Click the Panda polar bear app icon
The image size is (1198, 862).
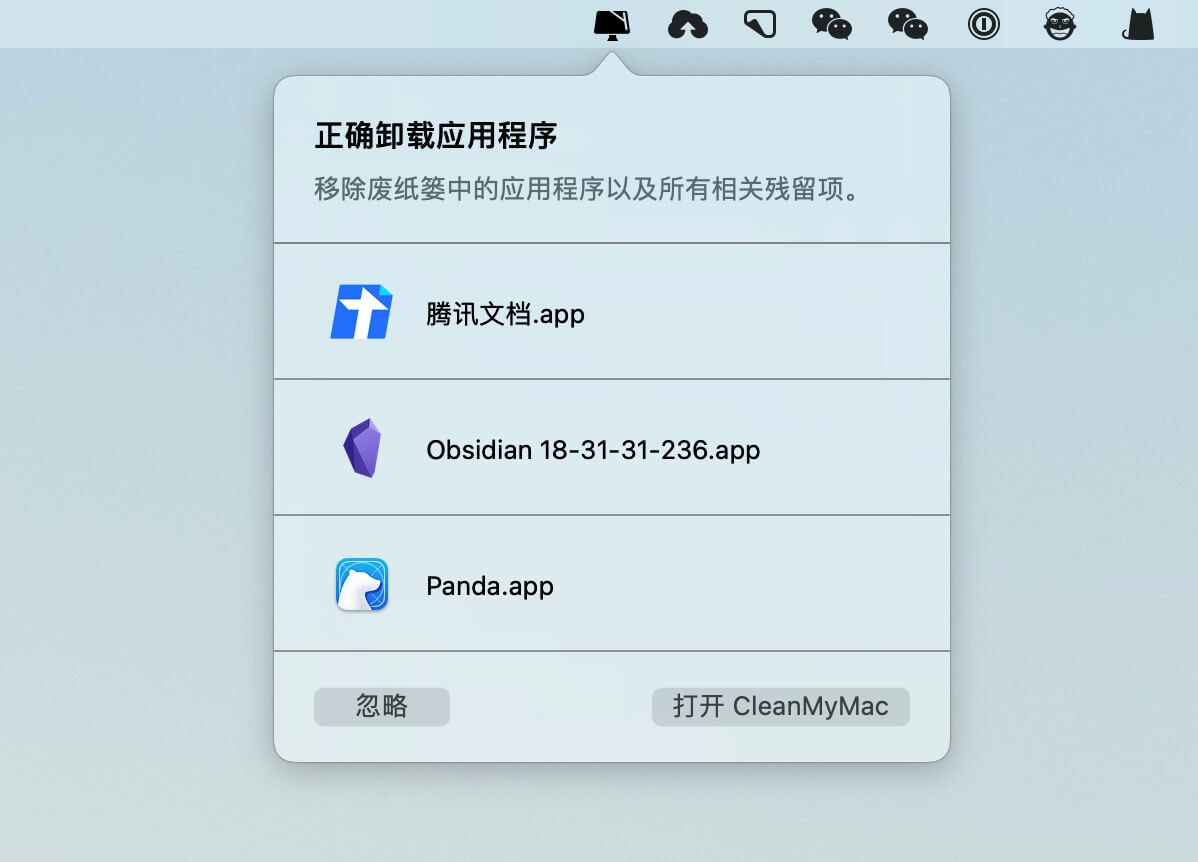point(362,585)
